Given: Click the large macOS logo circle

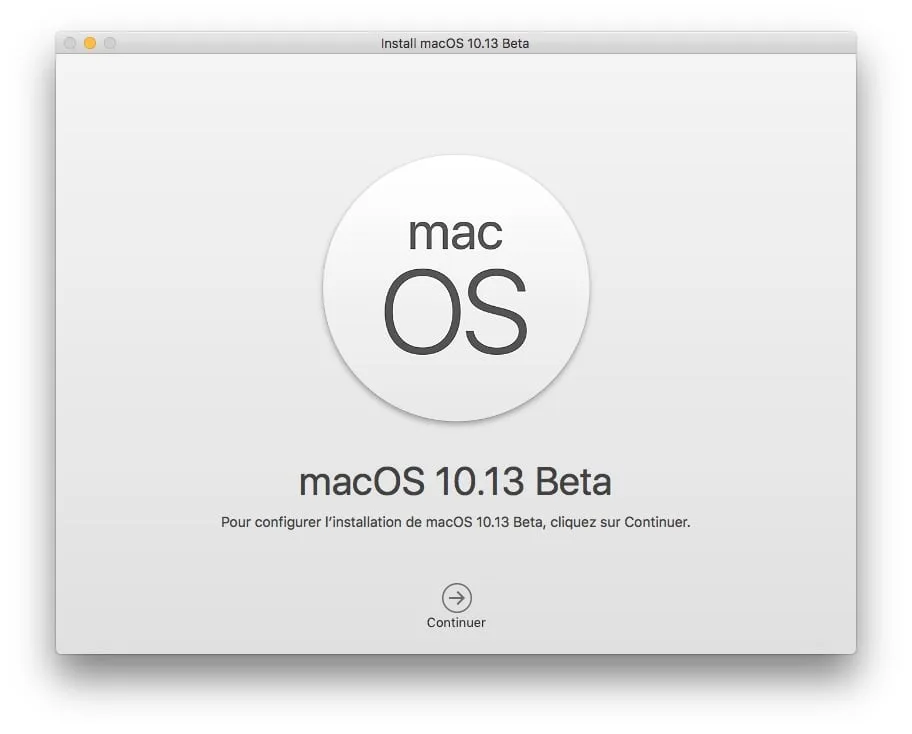Looking at the screenshot, I should pyautogui.click(x=457, y=287).
